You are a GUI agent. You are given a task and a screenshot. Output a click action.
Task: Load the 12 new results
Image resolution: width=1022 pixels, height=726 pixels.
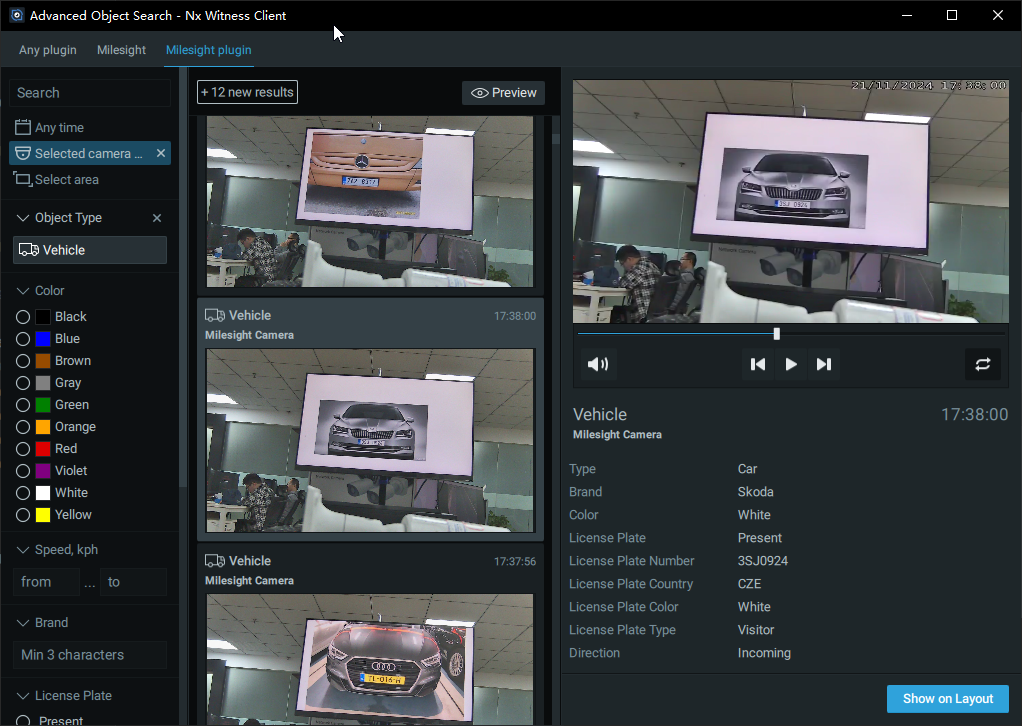point(248,92)
